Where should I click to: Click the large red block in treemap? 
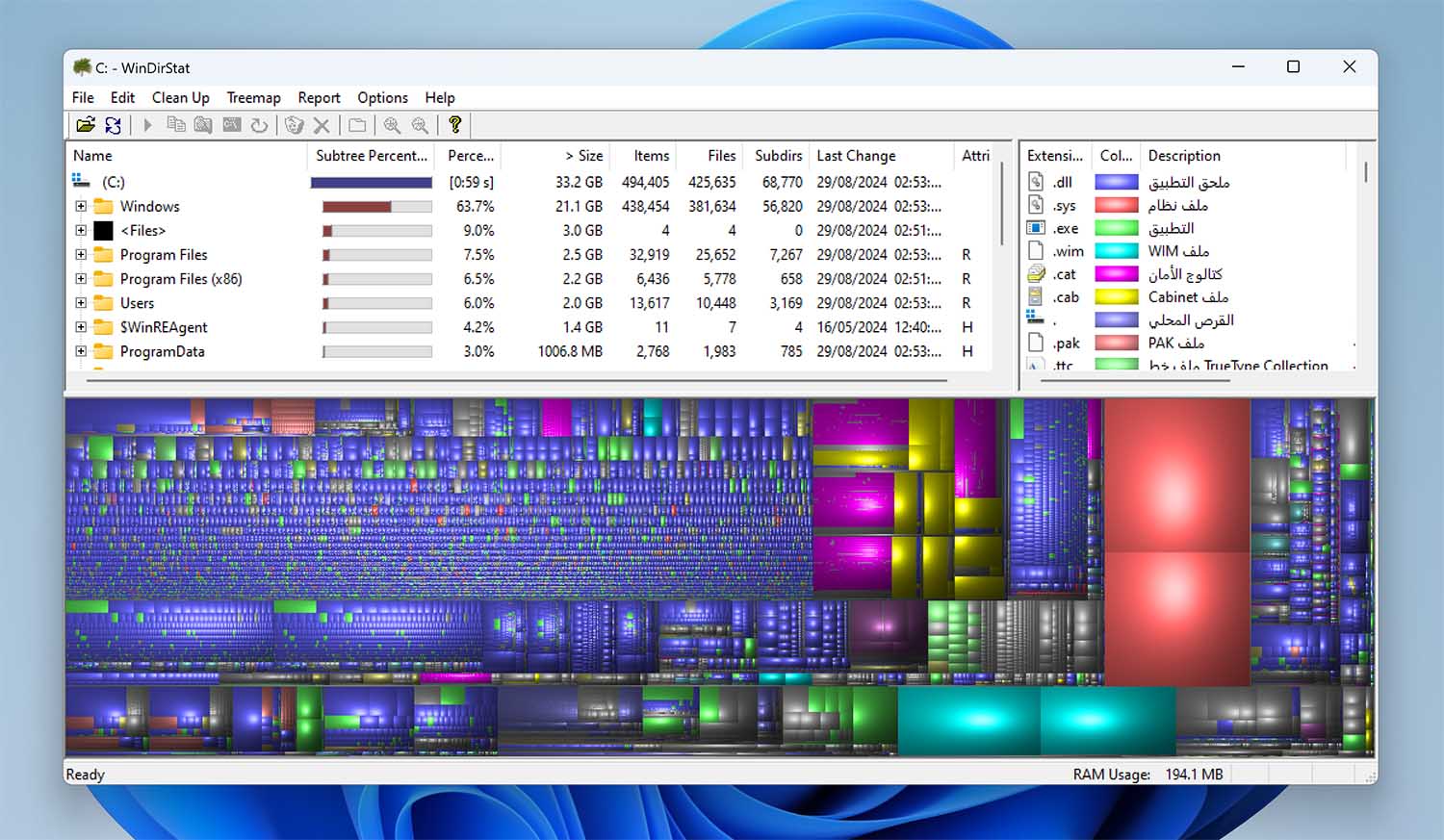[x=1176, y=539]
